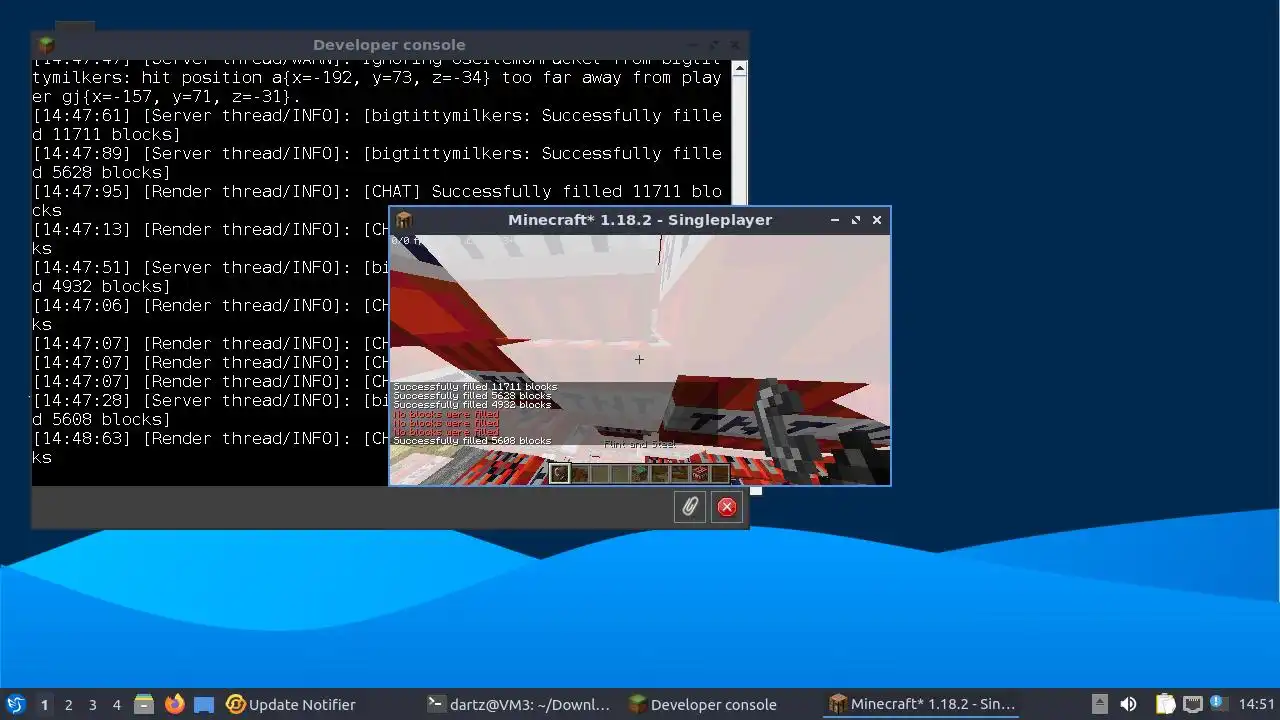Viewport: 1280px width, 720px height.
Task: Switch to workspace 4
Action: (x=116, y=704)
